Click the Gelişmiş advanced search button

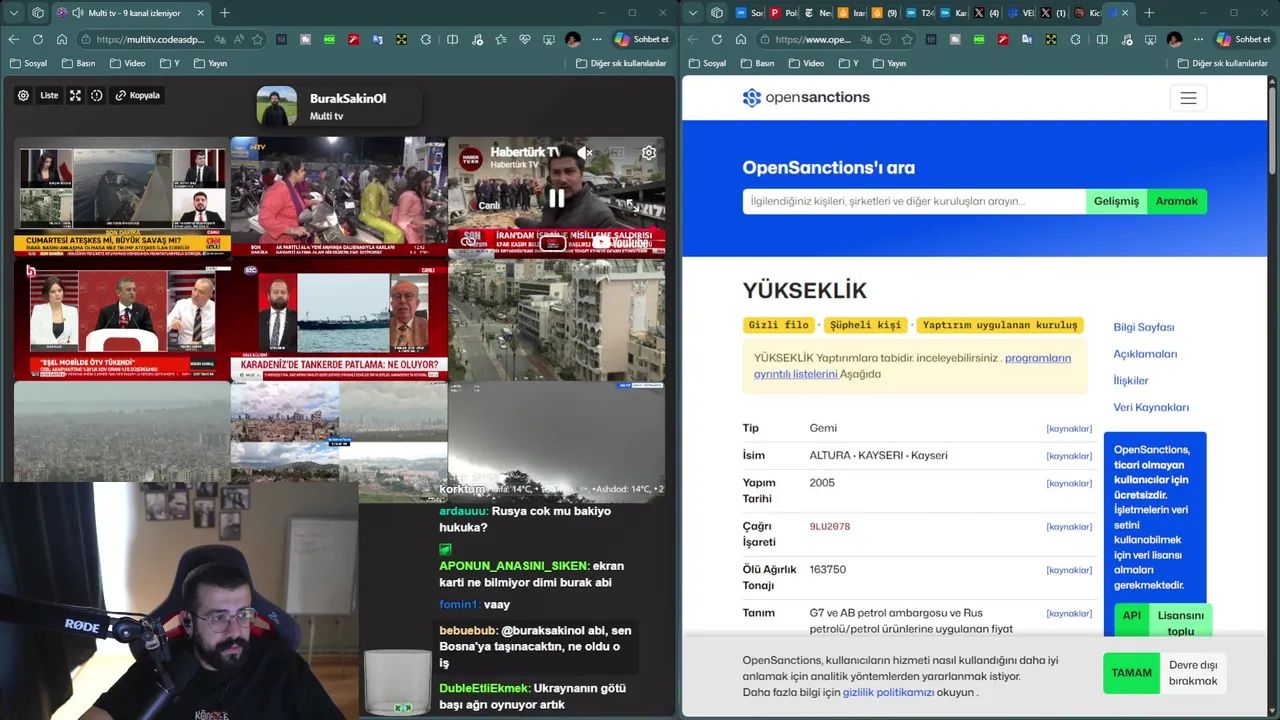tap(1116, 201)
